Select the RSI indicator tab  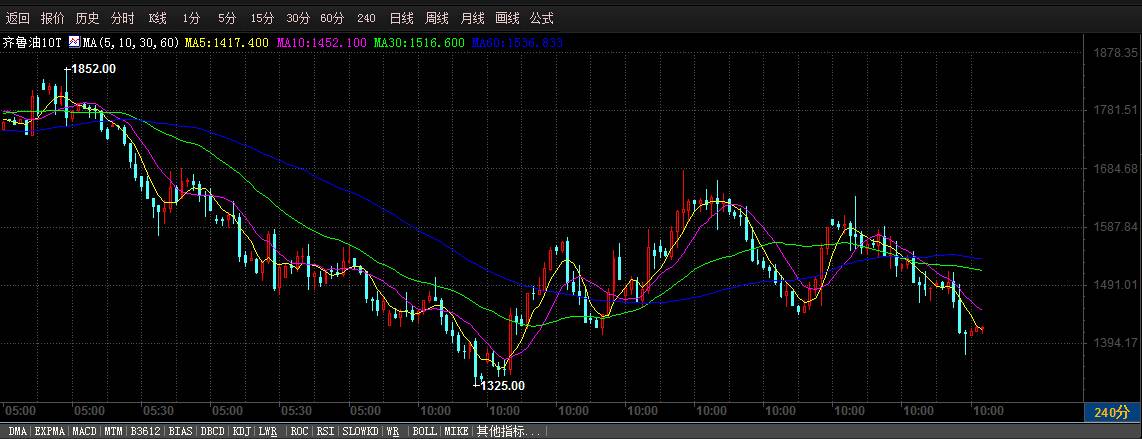pyautogui.click(x=325, y=432)
